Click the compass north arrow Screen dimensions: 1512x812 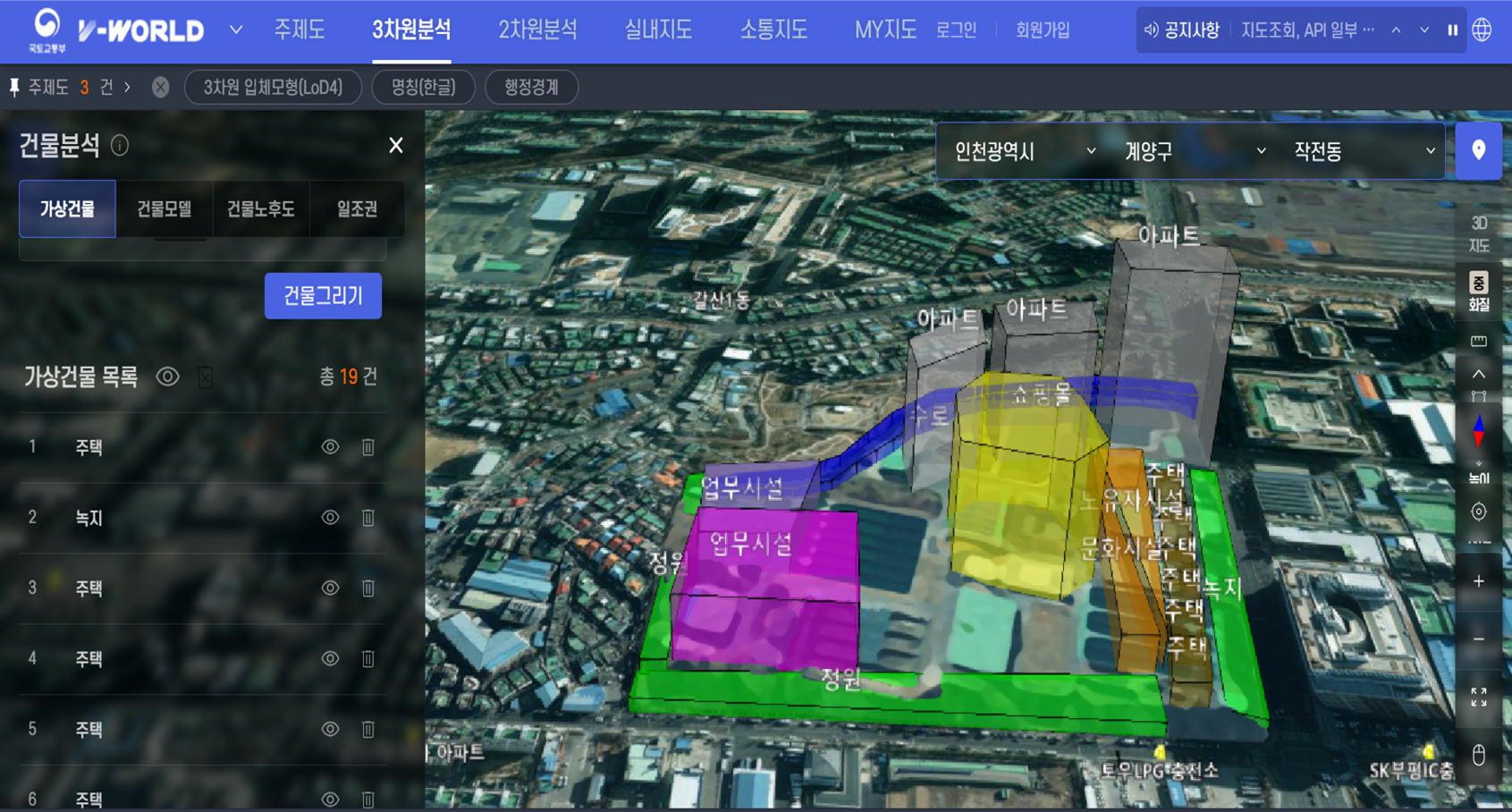pos(1479,431)
